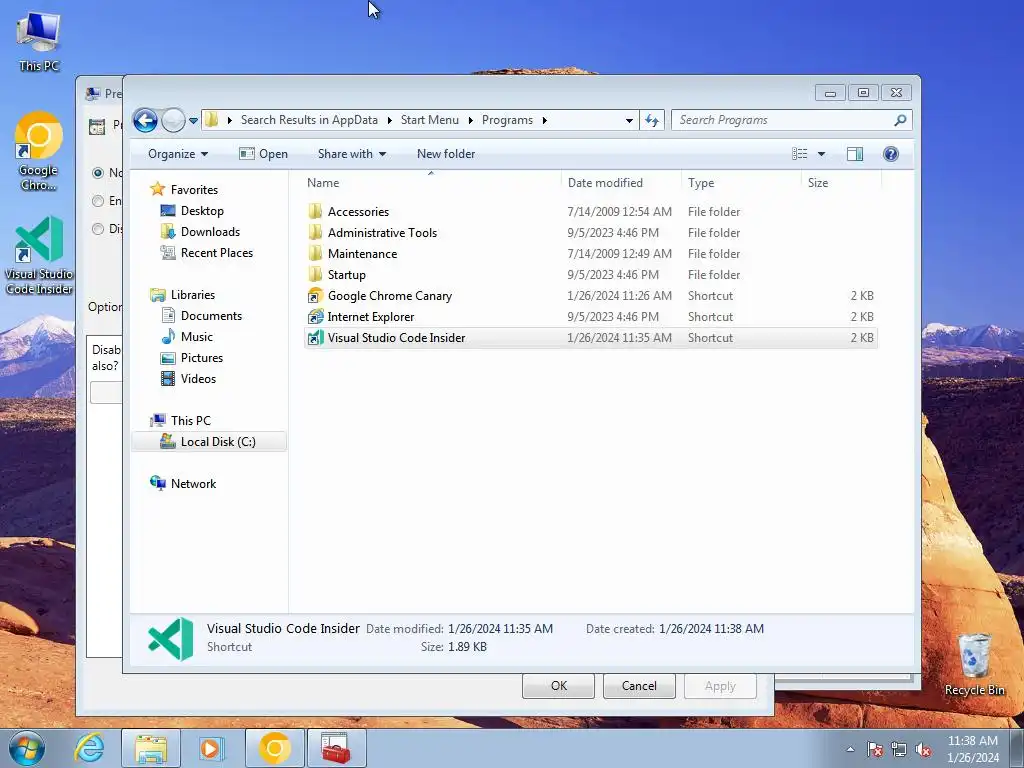Select the second radio button in the background dialog
Screen dimensions: 1024x768
point(98,201)
